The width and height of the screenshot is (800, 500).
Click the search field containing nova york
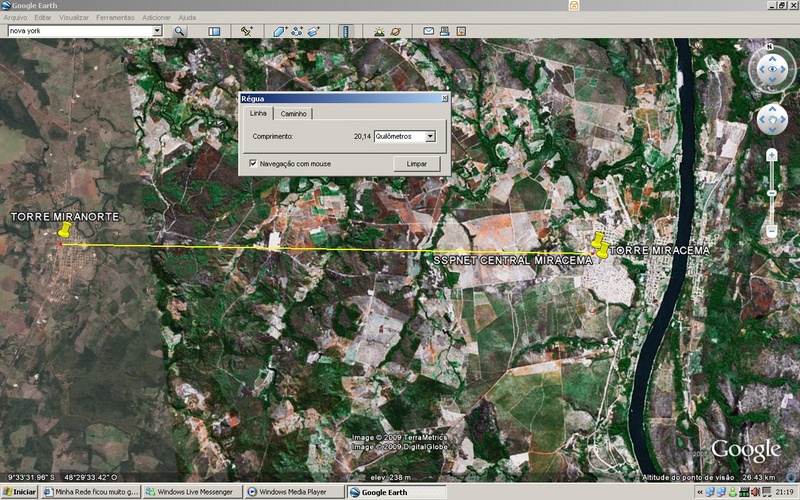tap(80, 31)
